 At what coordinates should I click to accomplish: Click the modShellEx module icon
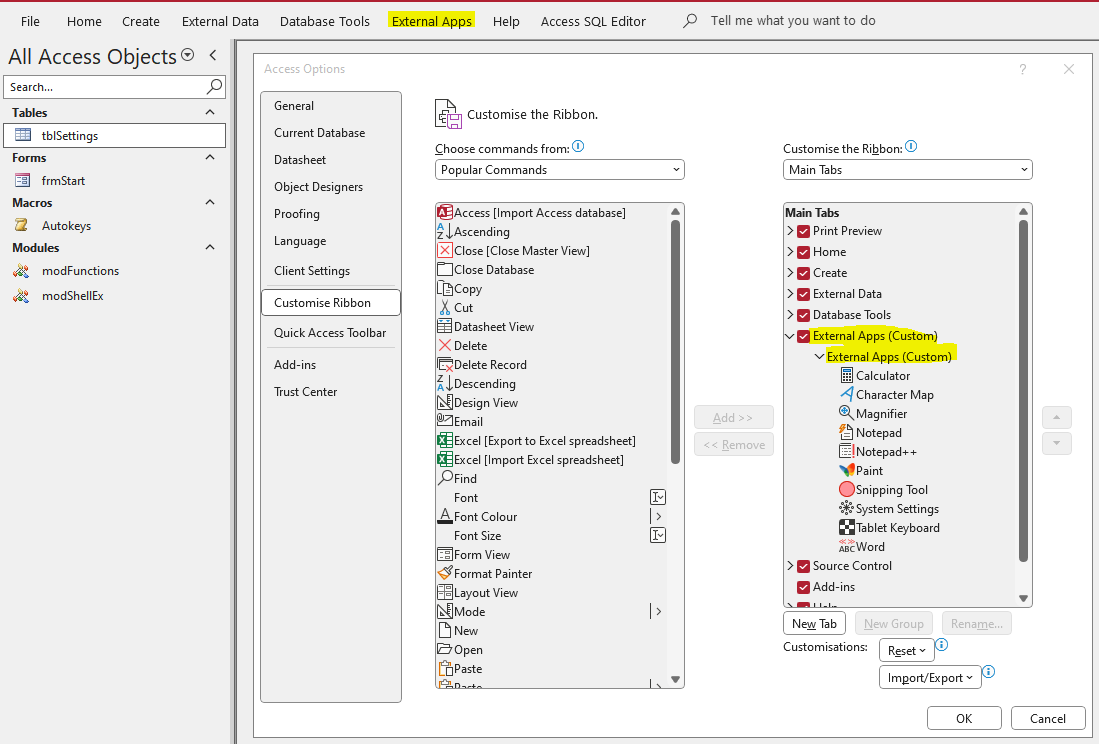[22, 296]
